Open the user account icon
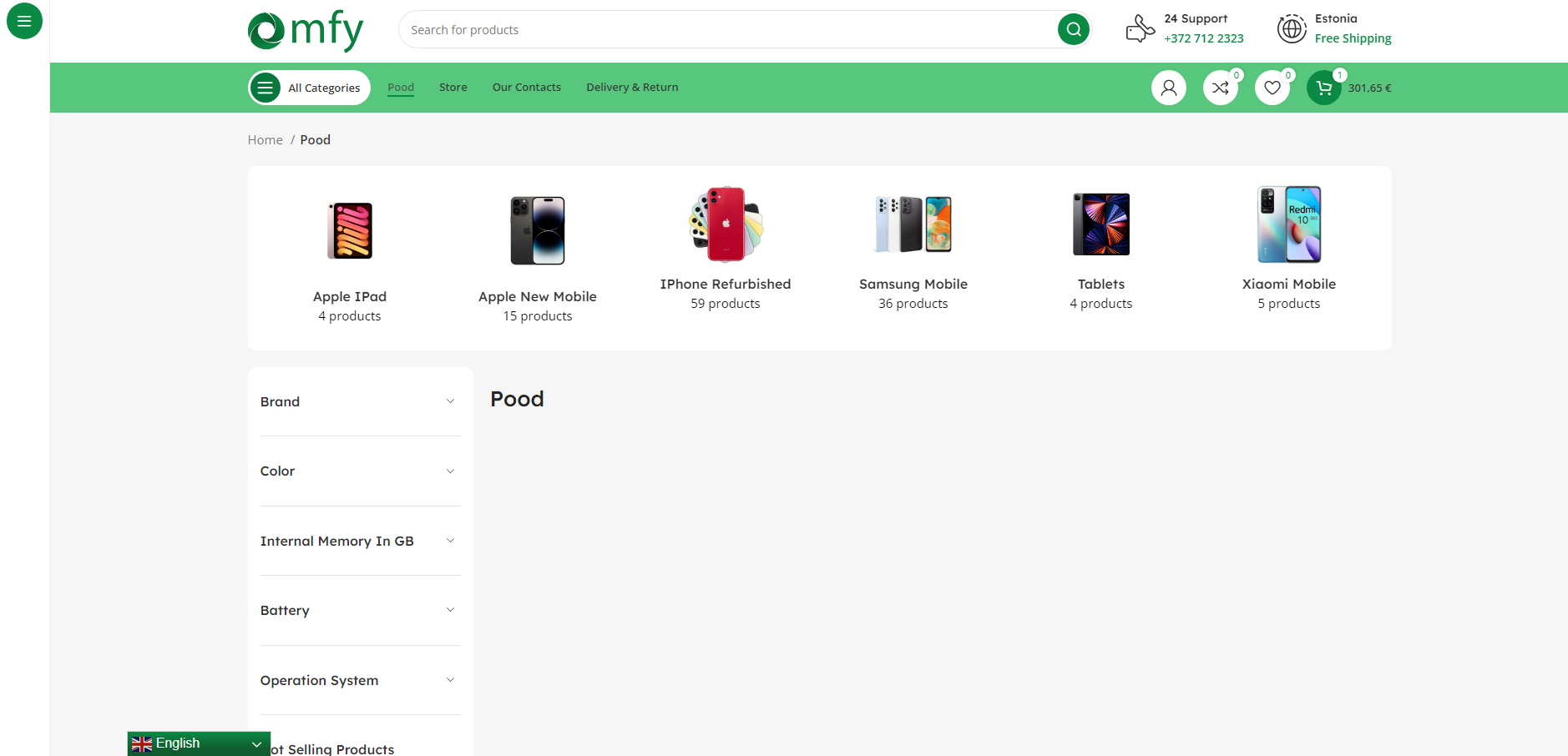The height and width of the screenshot is (756, 1568). click(x=1169, y=88)
